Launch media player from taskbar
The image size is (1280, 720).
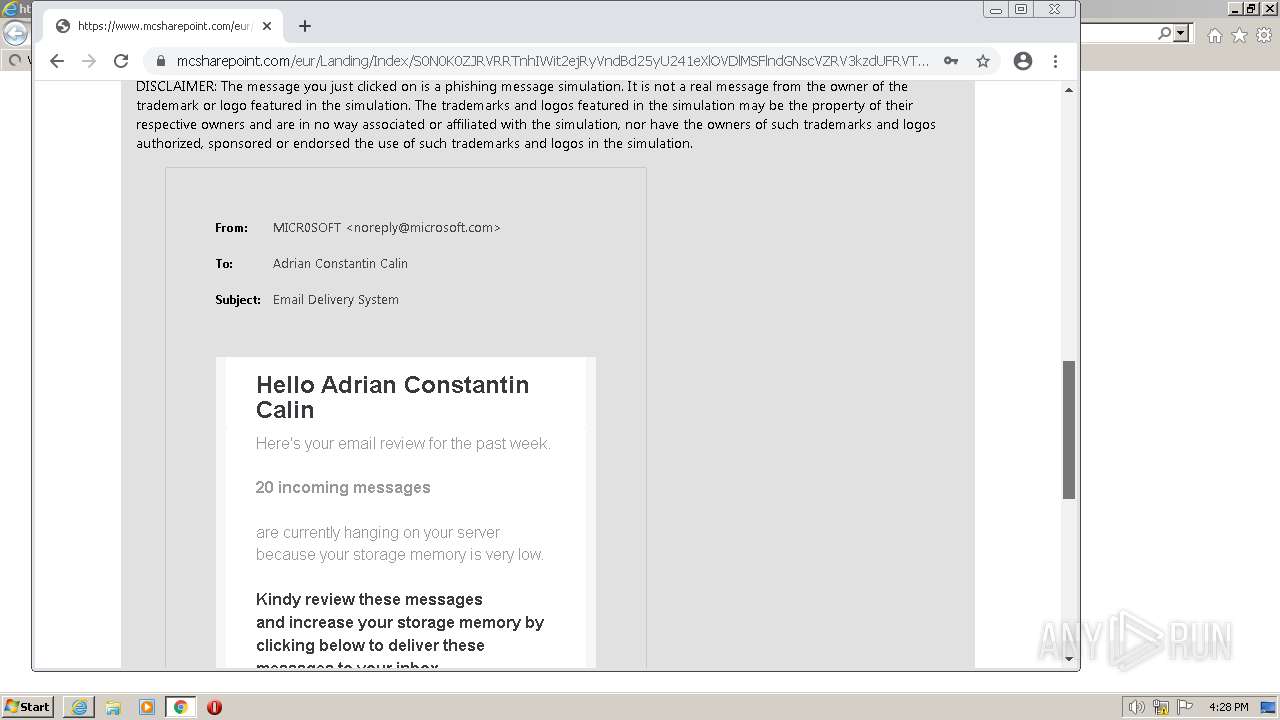pyautogui.click(x=147, y=707)
